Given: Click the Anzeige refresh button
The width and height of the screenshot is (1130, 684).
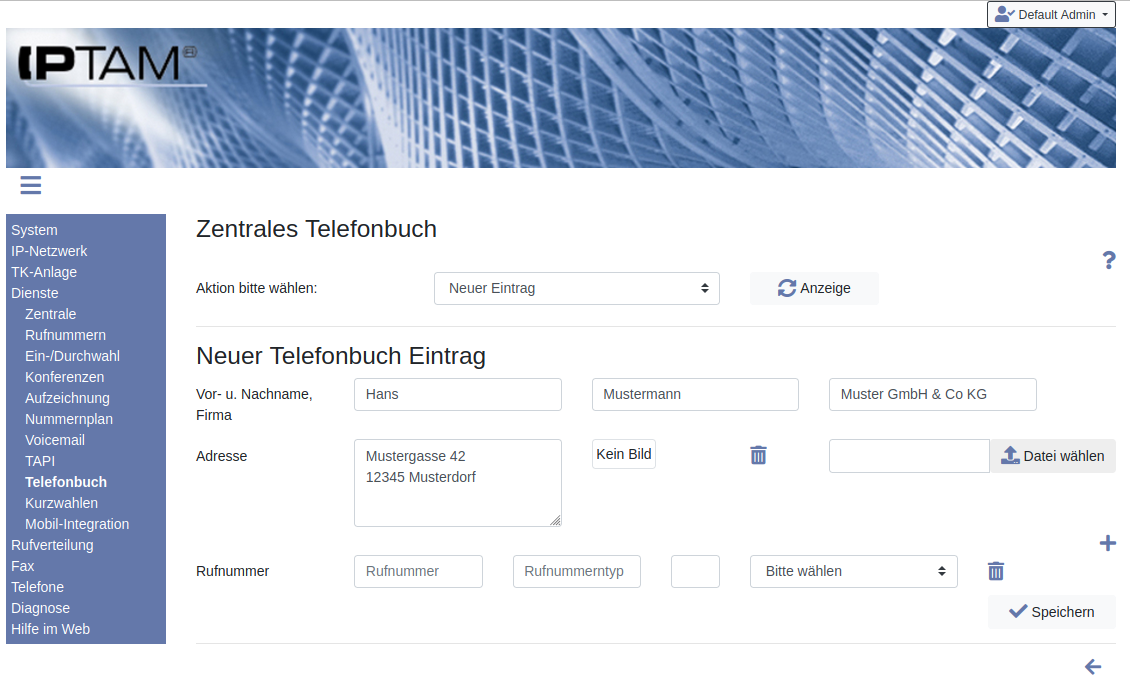Looking at the screenshot, I should coord(814,288).
